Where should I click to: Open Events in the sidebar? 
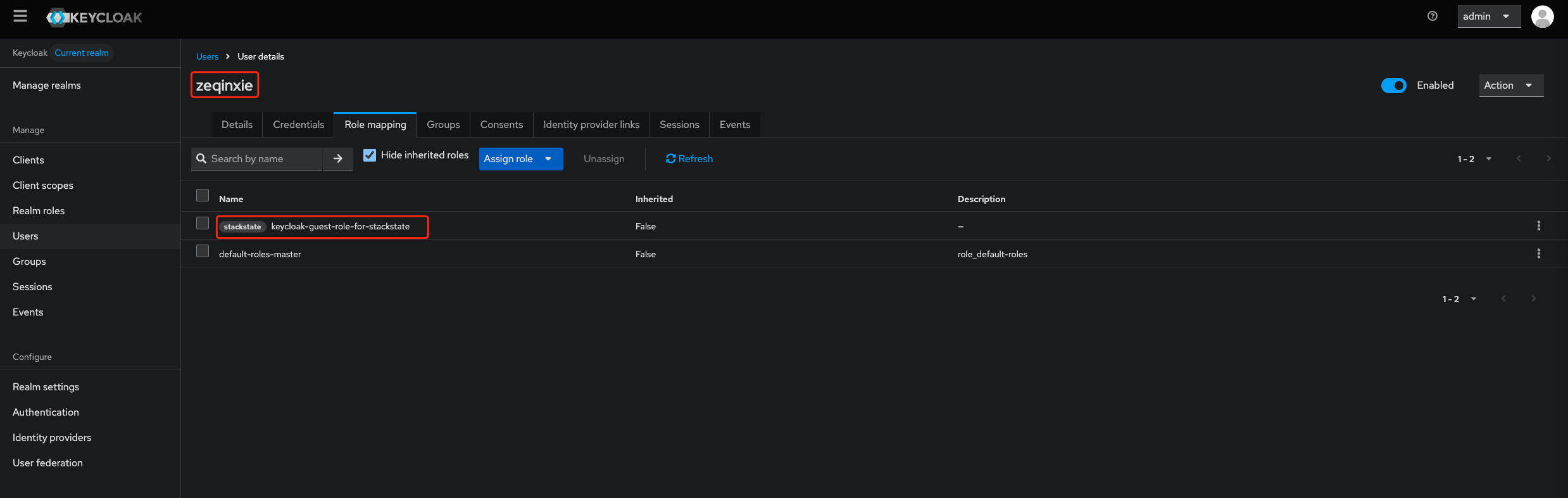coord(28,312)
